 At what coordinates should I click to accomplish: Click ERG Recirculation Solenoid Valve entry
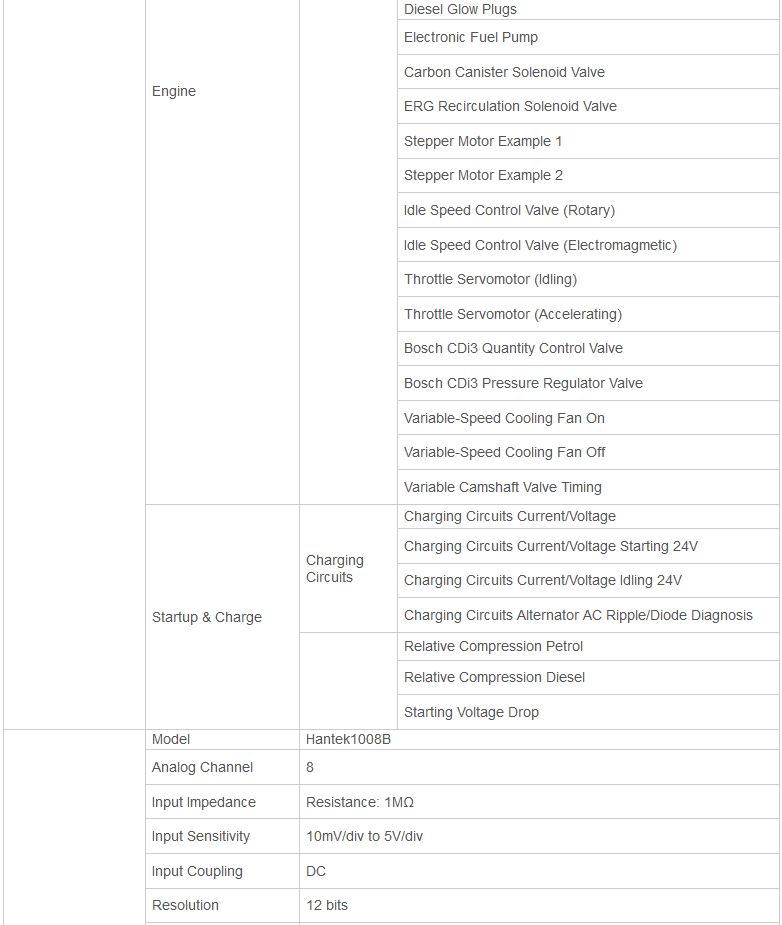pyautogui.click(x=510, y=107)
